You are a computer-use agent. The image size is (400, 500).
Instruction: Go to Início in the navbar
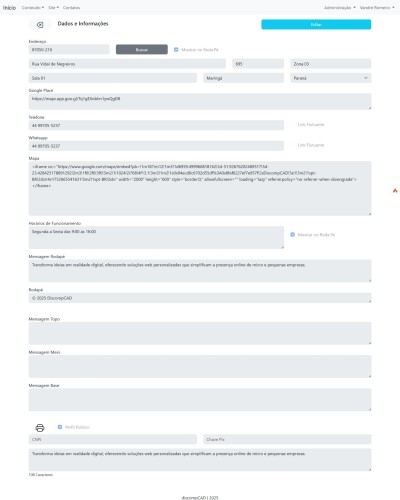click(x=9, y=7)
